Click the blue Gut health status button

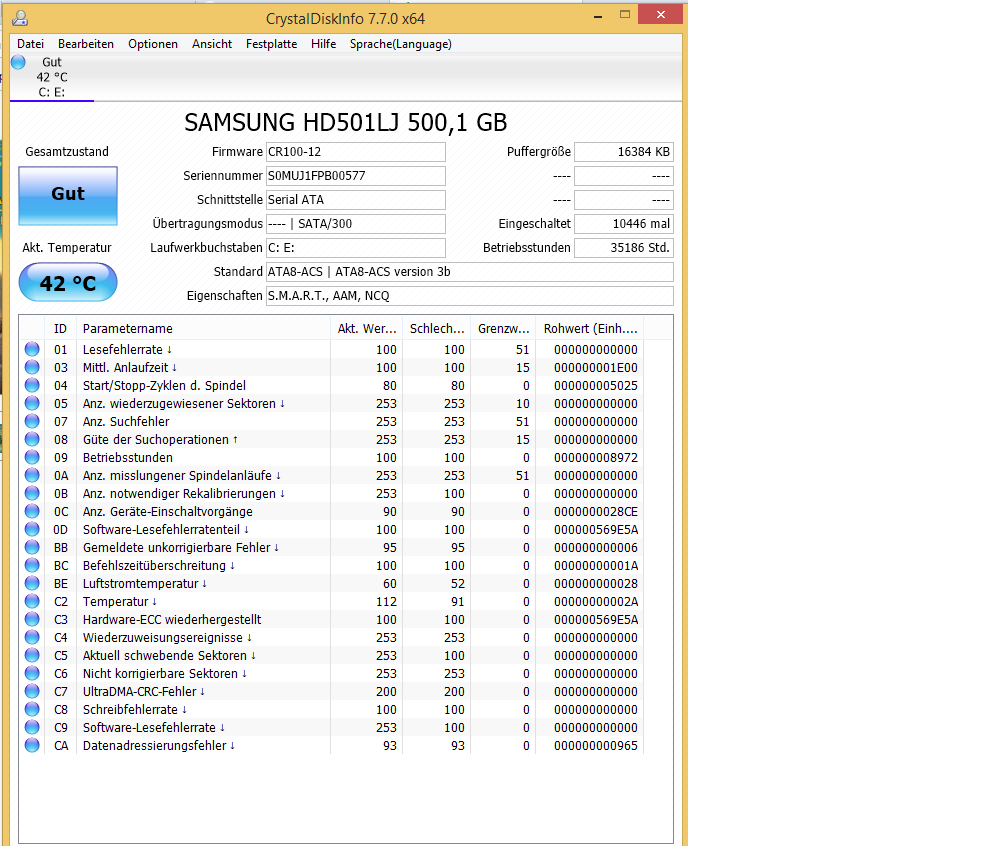tap(68, 195)
